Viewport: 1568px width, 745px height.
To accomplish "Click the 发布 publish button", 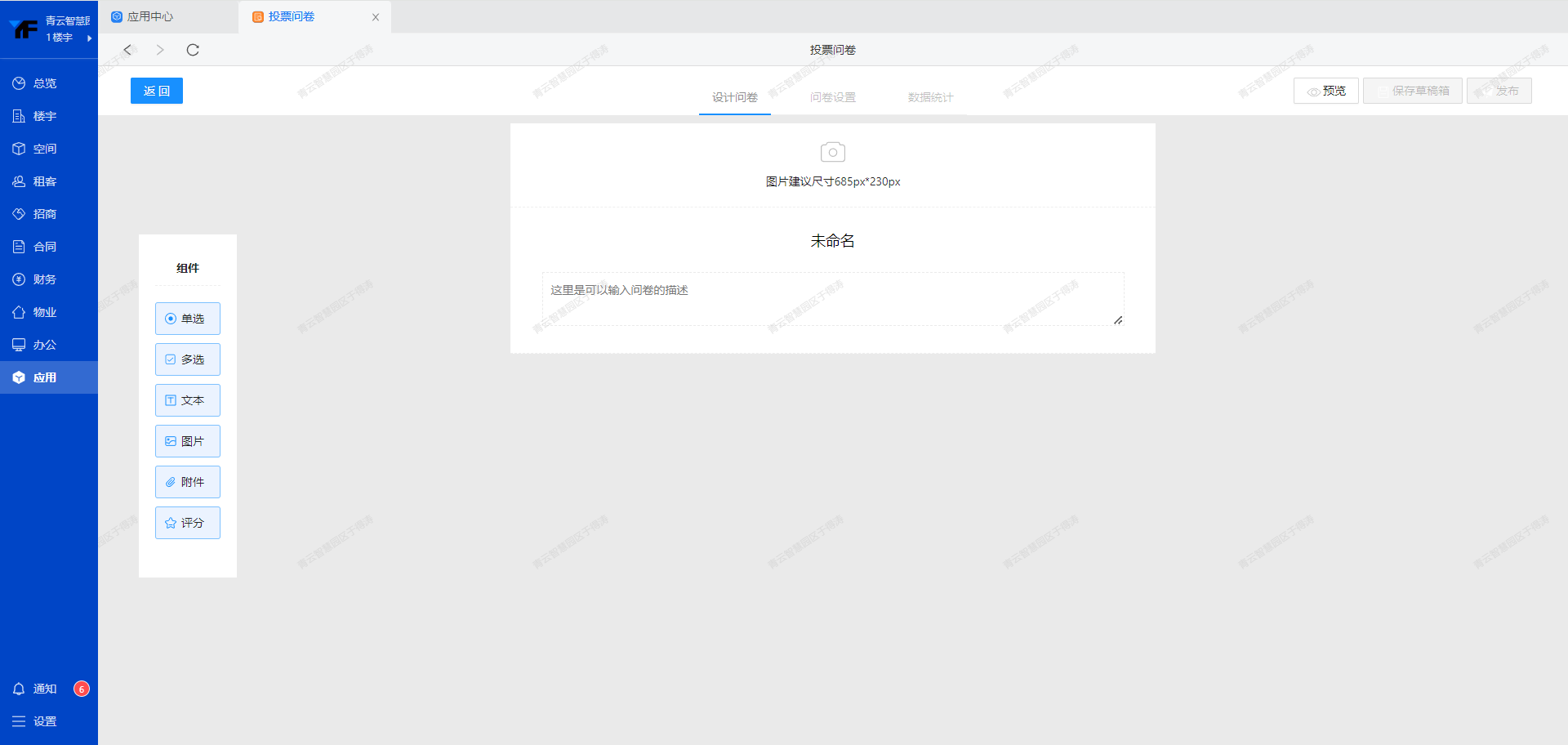I will coord(1499,91).
